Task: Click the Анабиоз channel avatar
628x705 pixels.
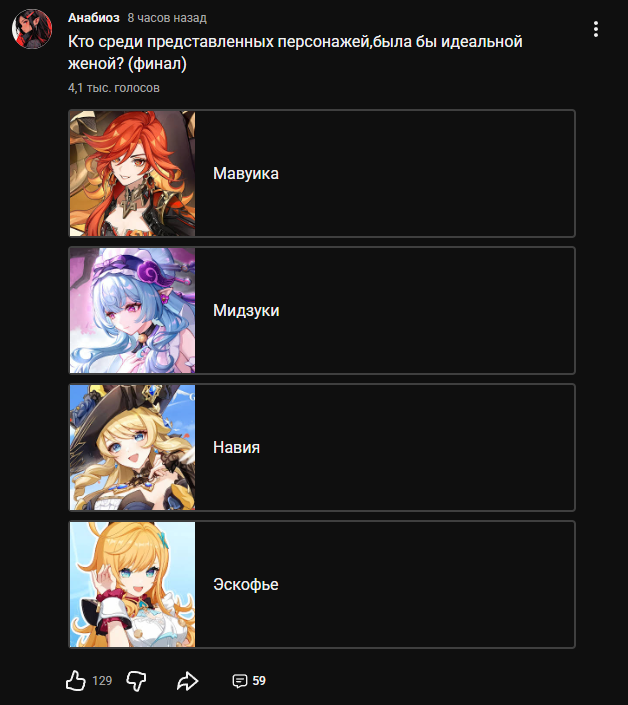Action: coord(32,29)
